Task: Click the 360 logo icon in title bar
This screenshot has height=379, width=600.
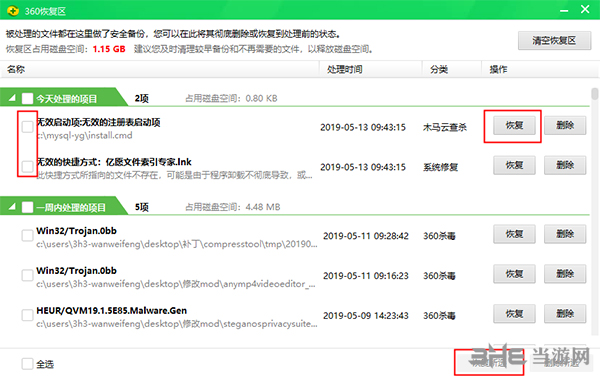Action: [13, 10]
